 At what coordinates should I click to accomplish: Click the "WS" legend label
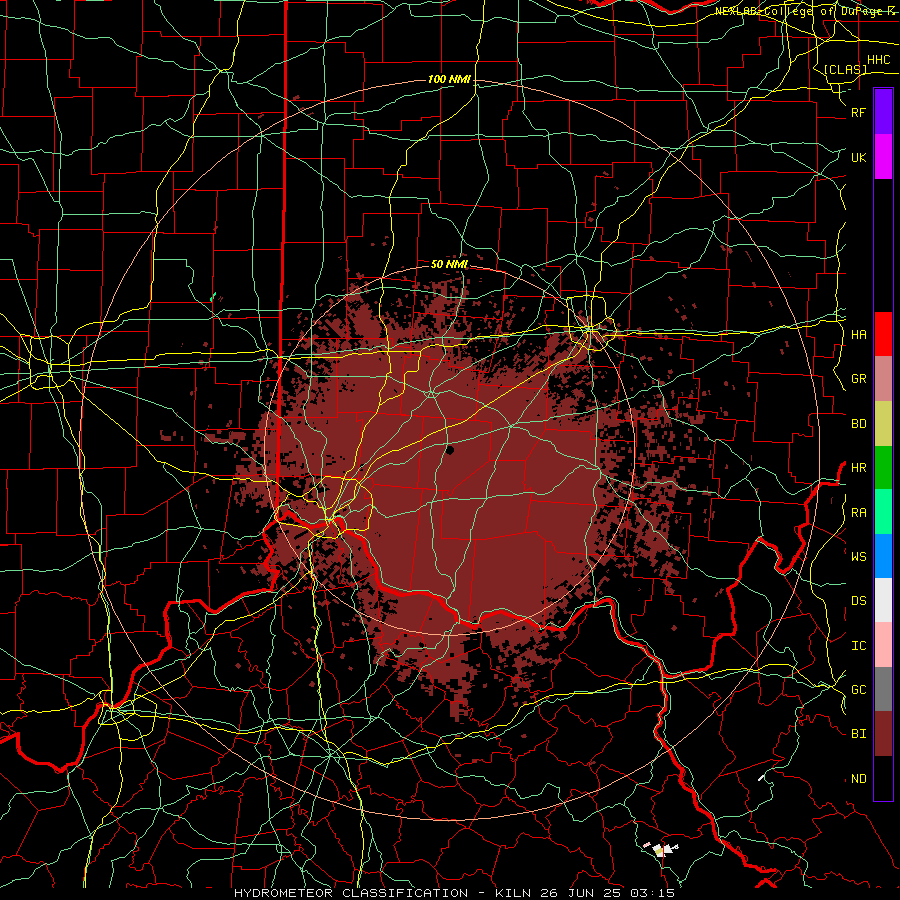pos(858,556)
